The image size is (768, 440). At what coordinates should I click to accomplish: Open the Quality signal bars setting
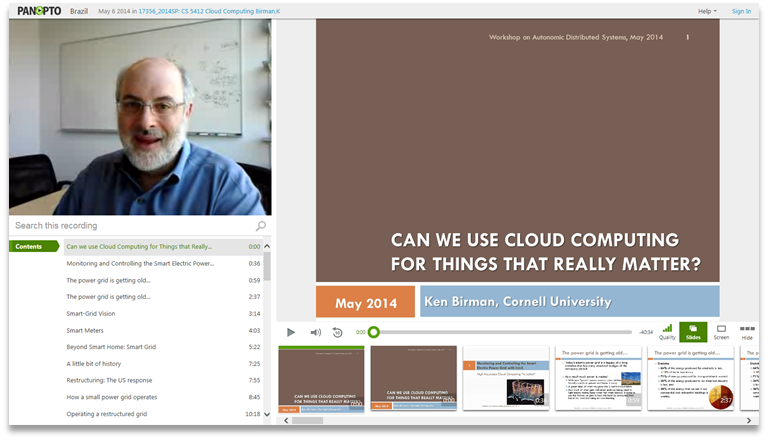pyautogui.click(x=667, y=332)
